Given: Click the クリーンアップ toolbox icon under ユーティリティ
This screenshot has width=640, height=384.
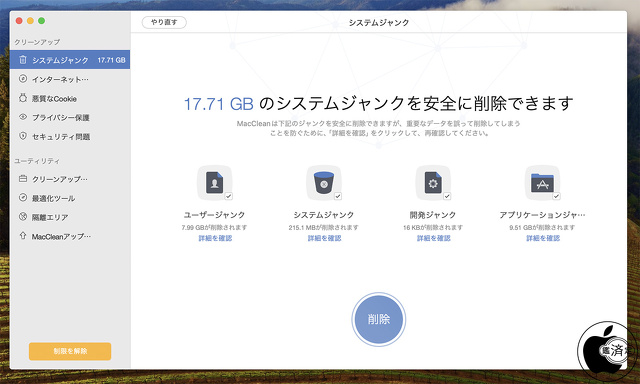Looking at the screenshot, I should [x=23, y=179].
